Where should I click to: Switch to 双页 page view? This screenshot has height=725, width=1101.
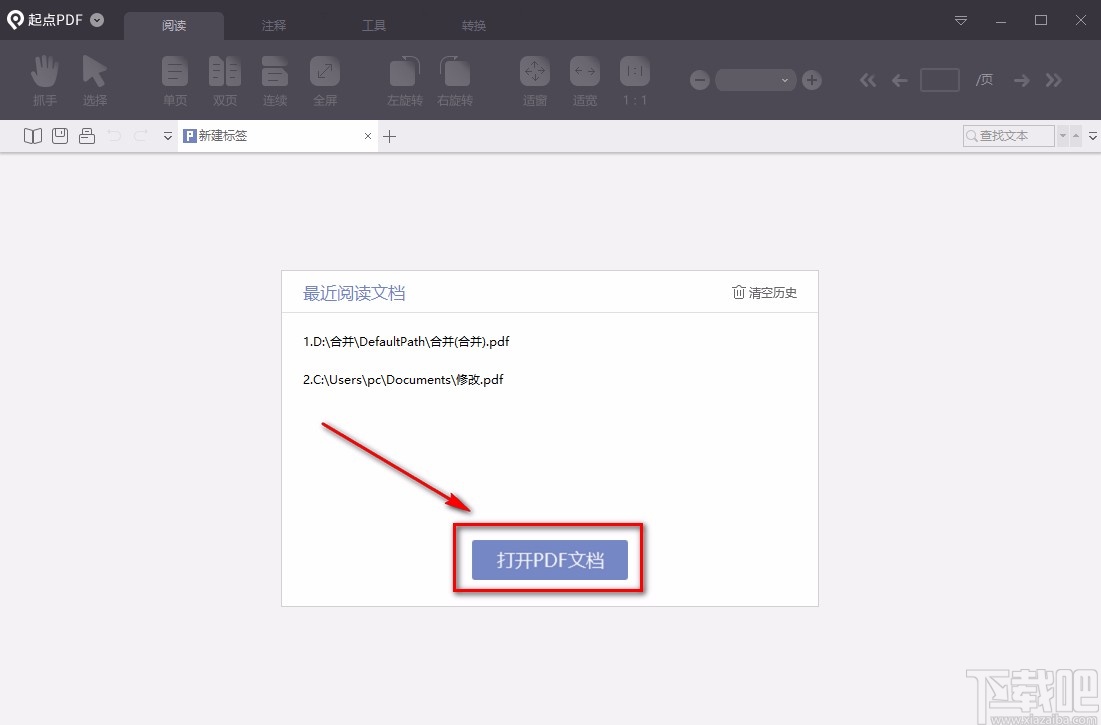[x=224, y=80]
